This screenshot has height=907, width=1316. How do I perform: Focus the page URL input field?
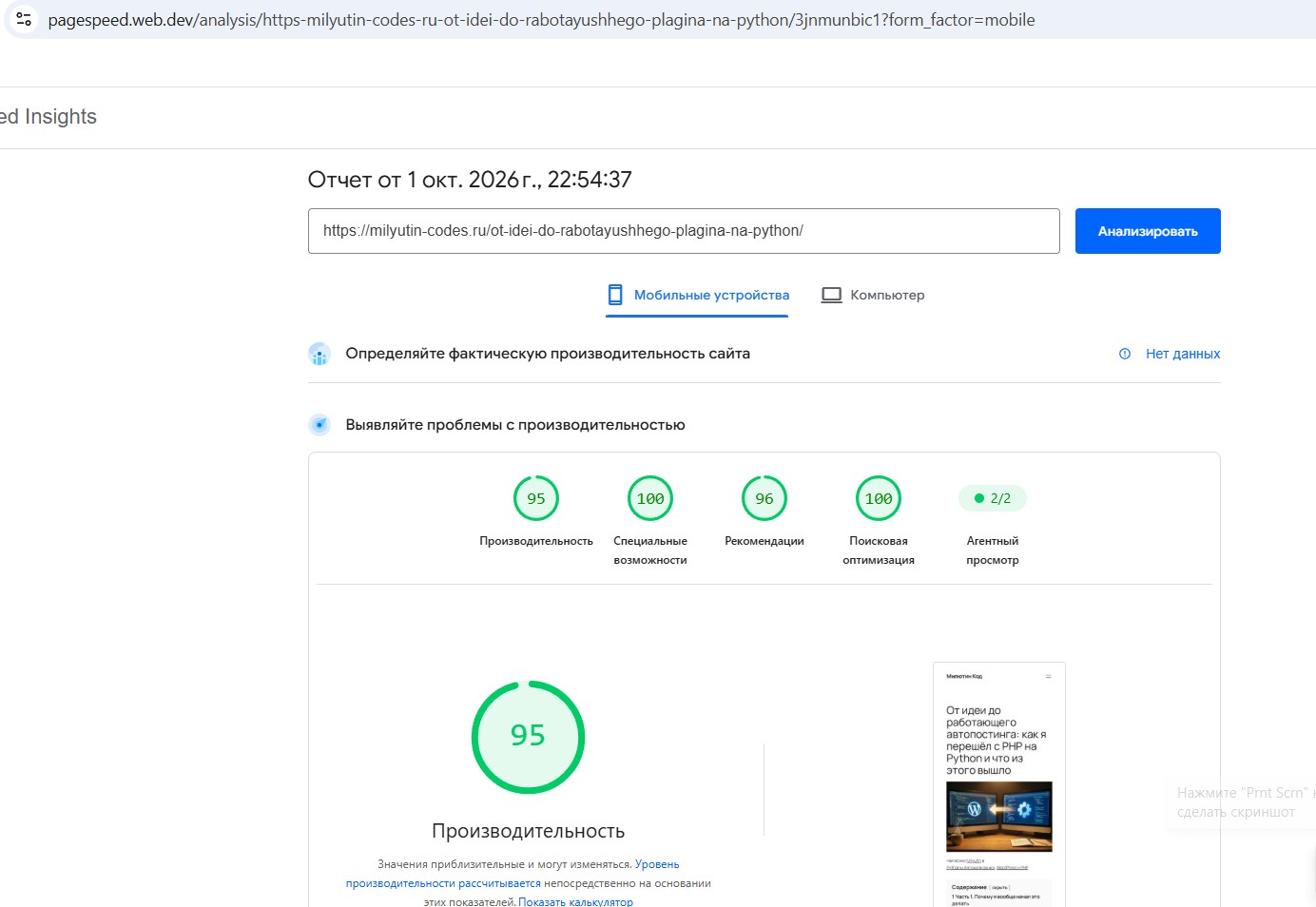[684, 231]
